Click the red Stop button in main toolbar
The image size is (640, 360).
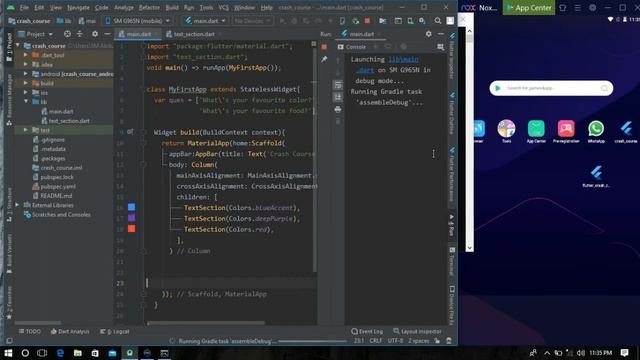(x=367, y=21)
